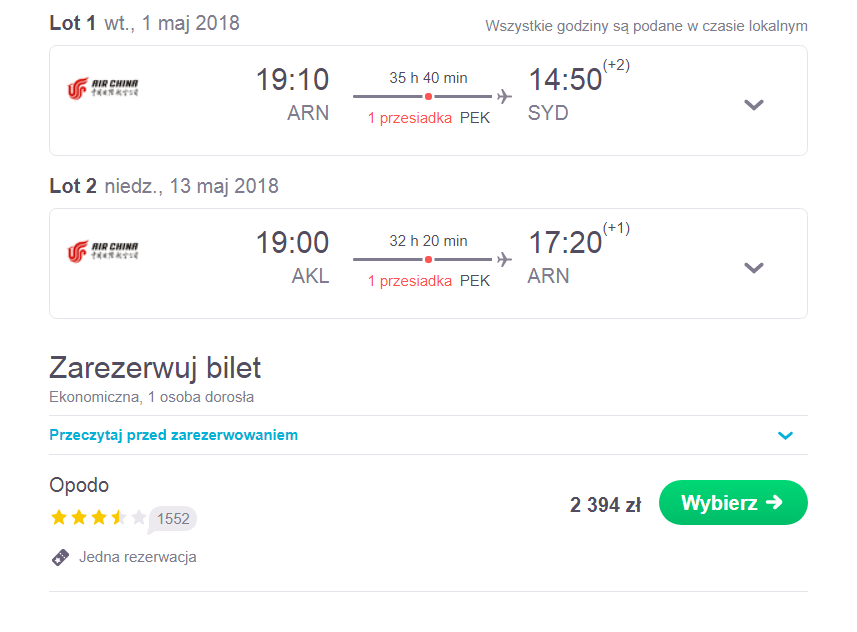Select the Lot 1 departure time 19:10
The height and width of the screenshot is (632, 857).
(x=292, y=80)
